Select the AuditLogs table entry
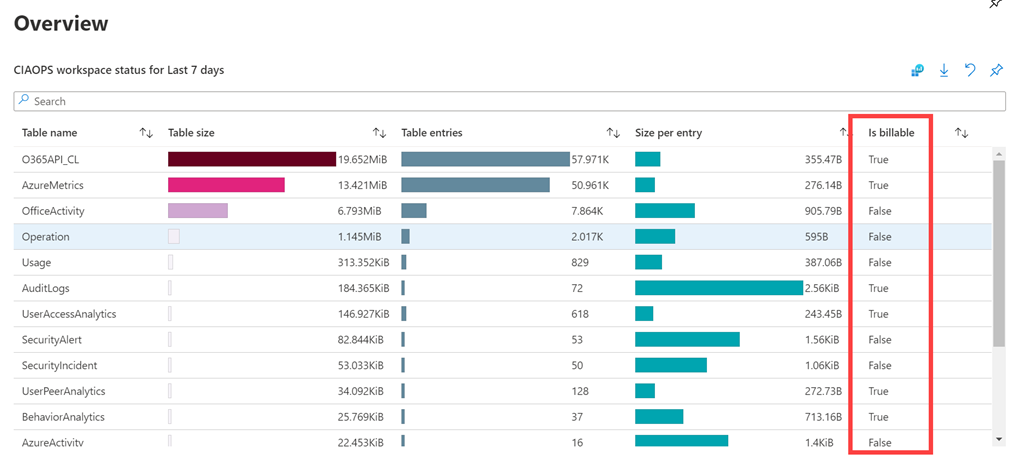This screenshot has width=1024, height=459. 47,288
